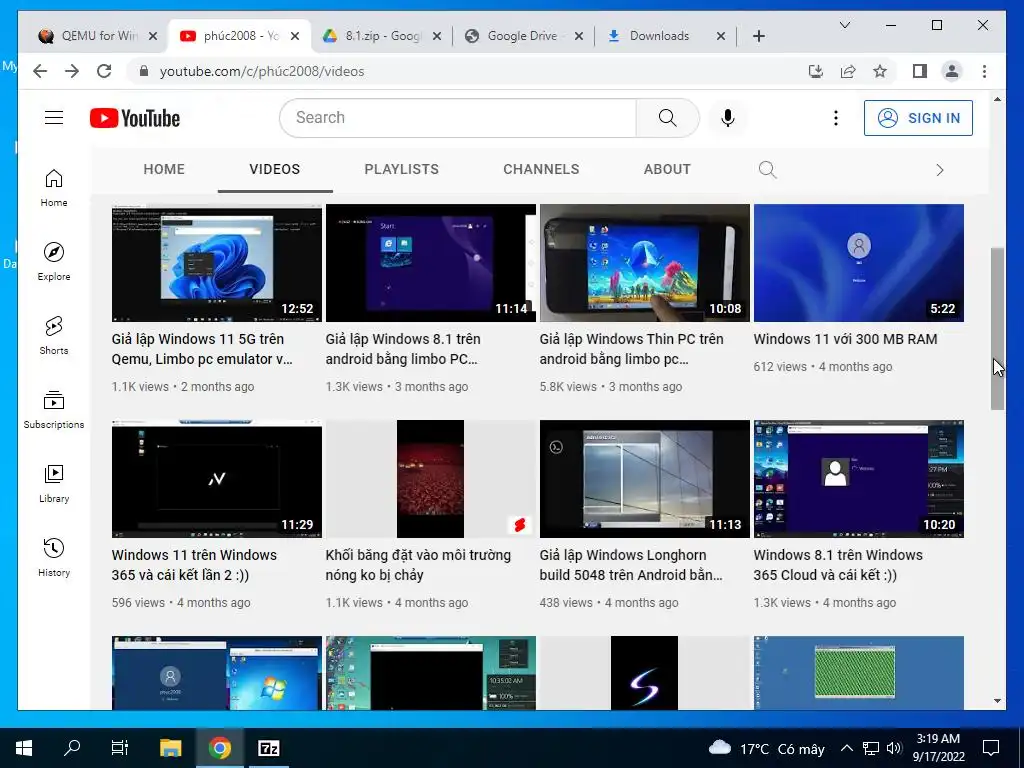
Task: Click the channel search magnifier icon
Action: coord(767,170)
